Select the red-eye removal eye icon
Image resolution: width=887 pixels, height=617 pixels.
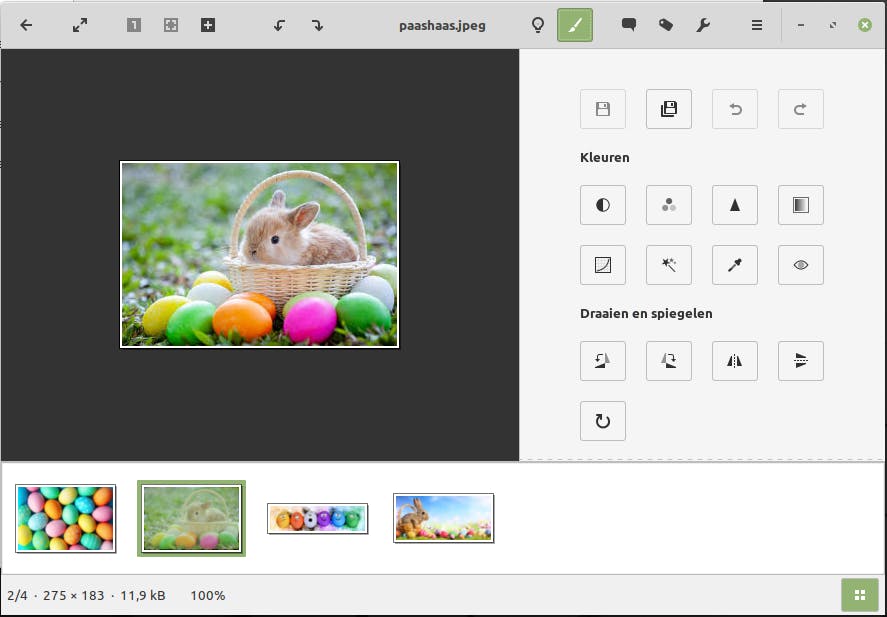[x=801, y=265]
